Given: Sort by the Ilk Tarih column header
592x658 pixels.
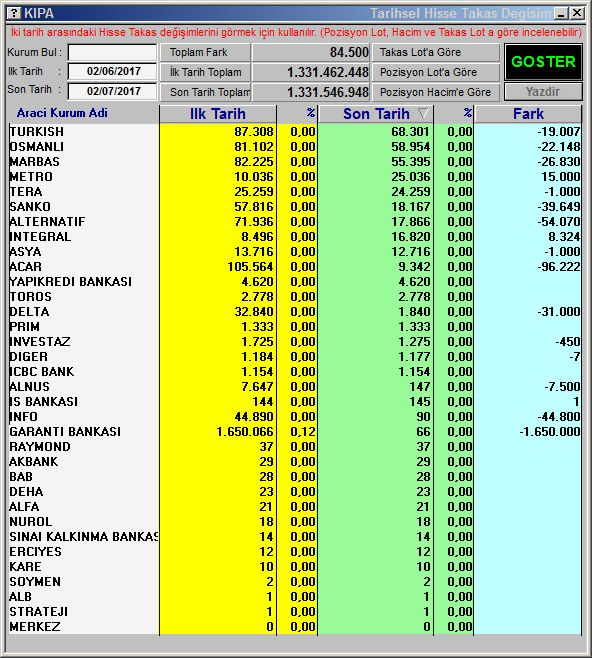Looking at the screenshot, I should (218, 114).
